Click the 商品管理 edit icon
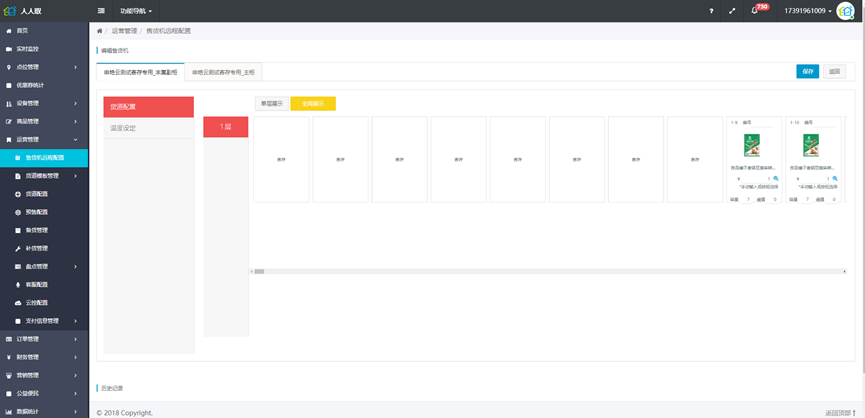 point(8,121)
